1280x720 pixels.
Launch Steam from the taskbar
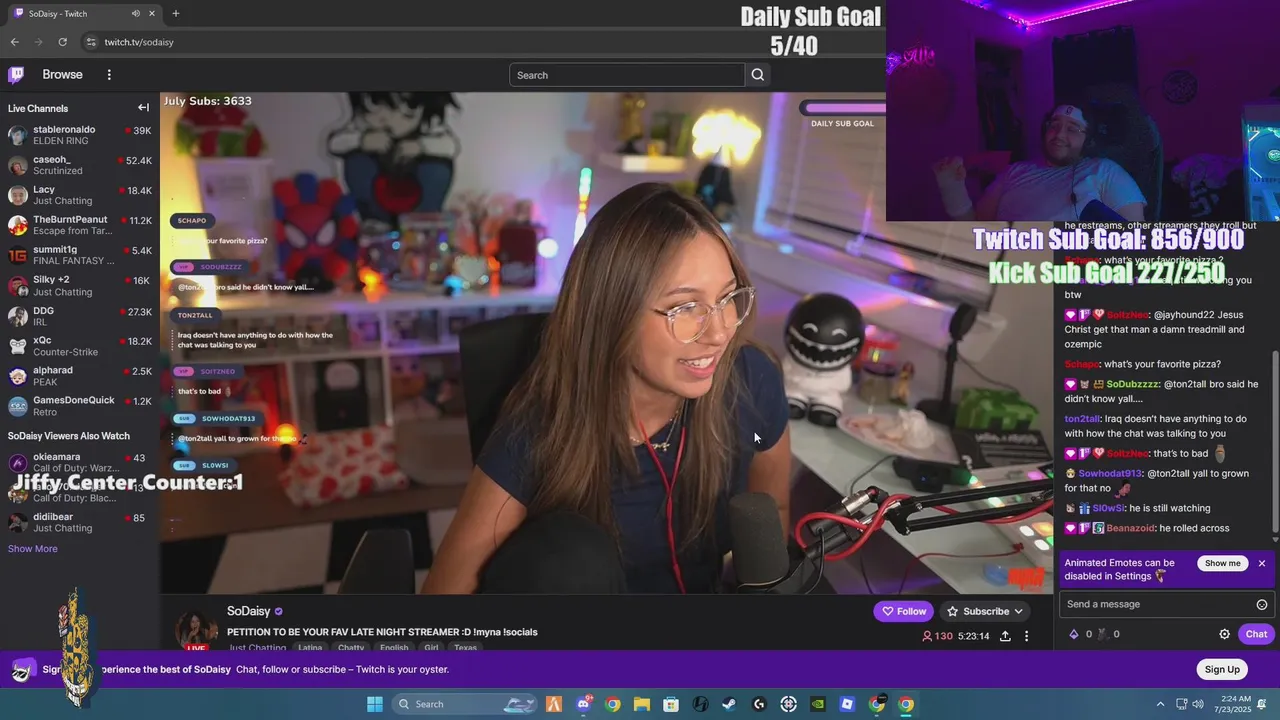[x=730, y=704]
